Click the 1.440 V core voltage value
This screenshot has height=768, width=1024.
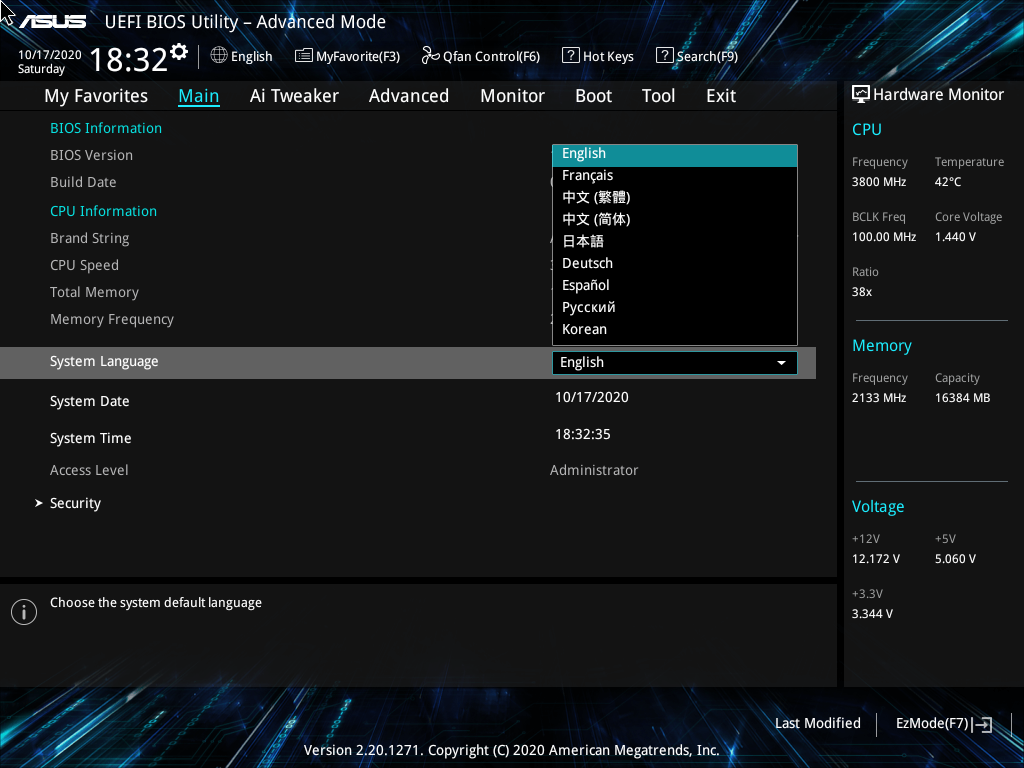coord(955,237)
